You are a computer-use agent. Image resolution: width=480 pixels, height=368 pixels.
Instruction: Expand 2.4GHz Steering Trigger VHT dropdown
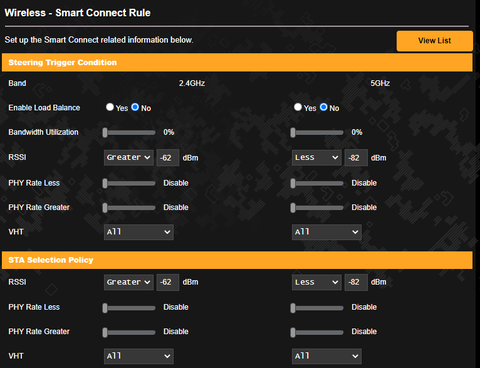139,232
